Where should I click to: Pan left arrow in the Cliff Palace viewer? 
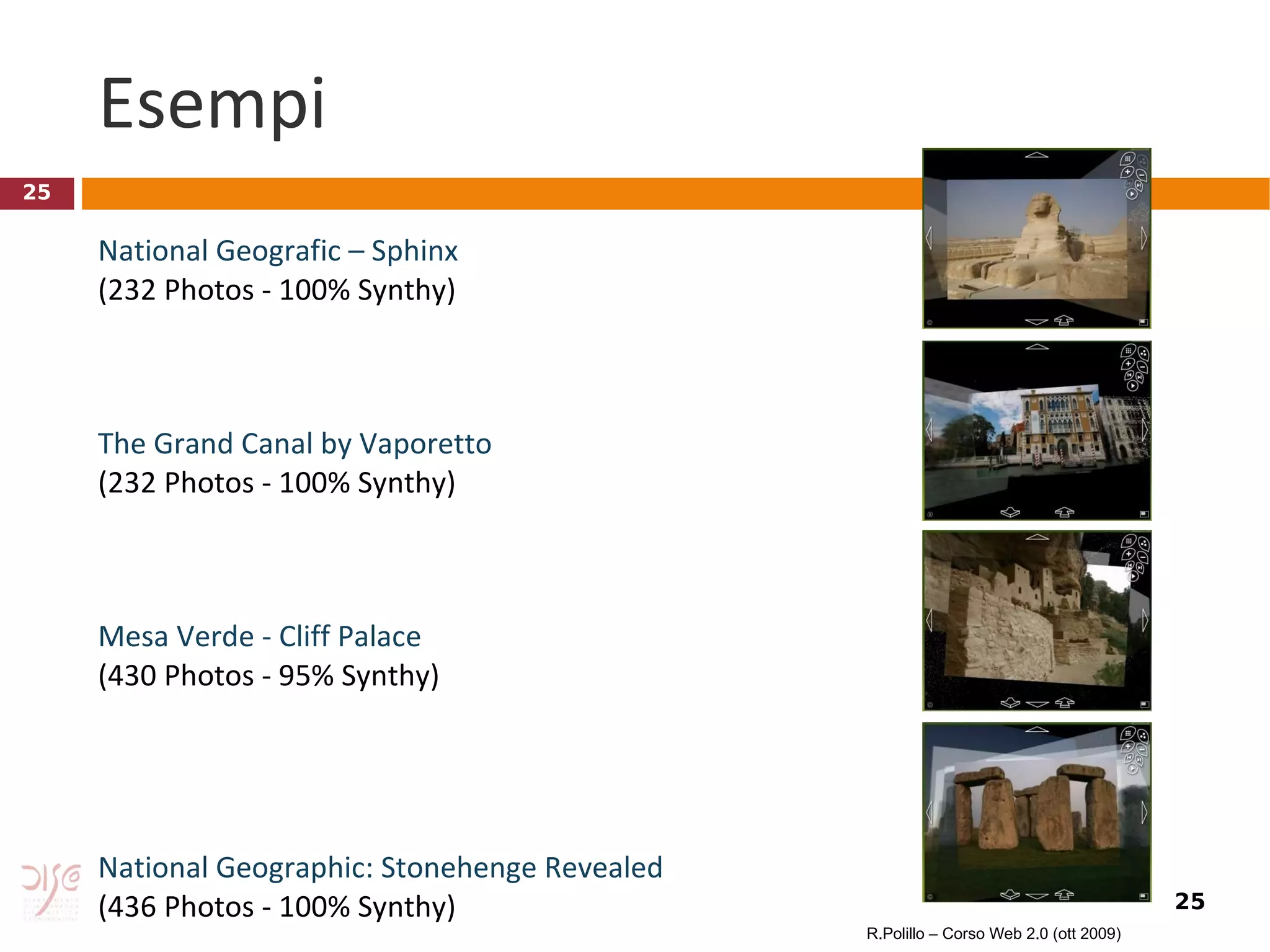coord(929,620)
